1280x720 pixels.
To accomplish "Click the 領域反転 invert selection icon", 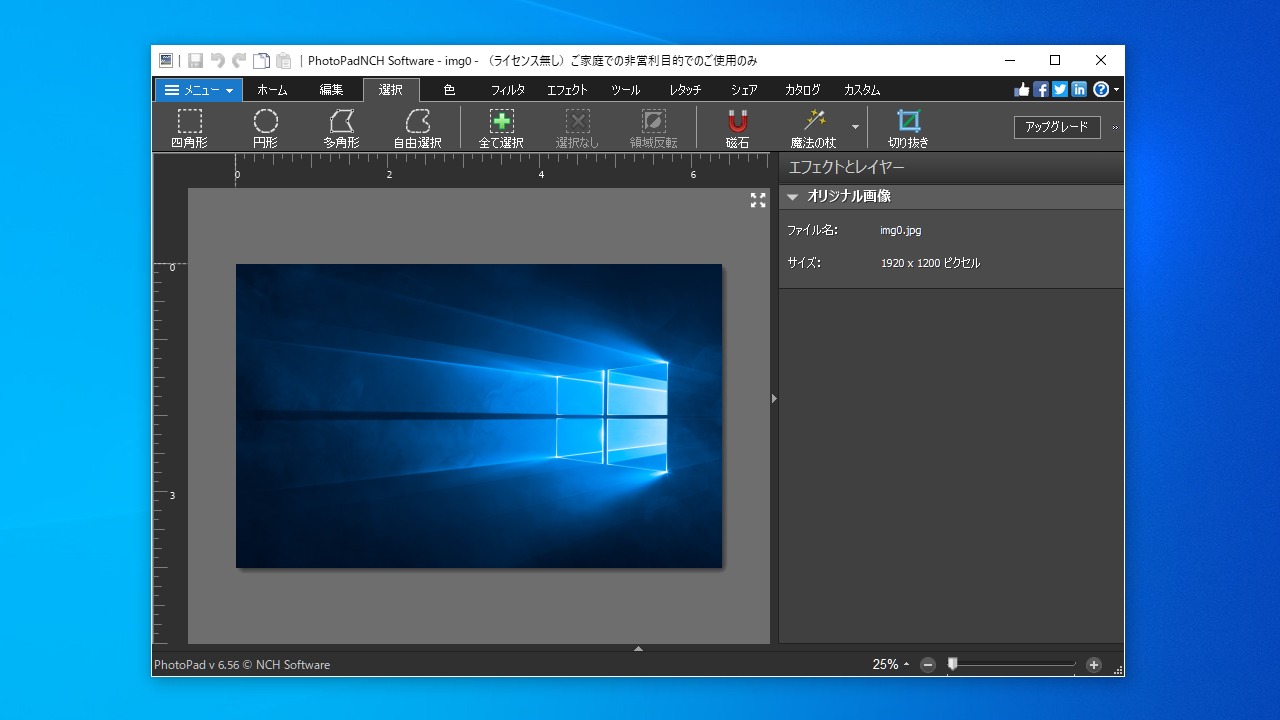I will 653,128.
